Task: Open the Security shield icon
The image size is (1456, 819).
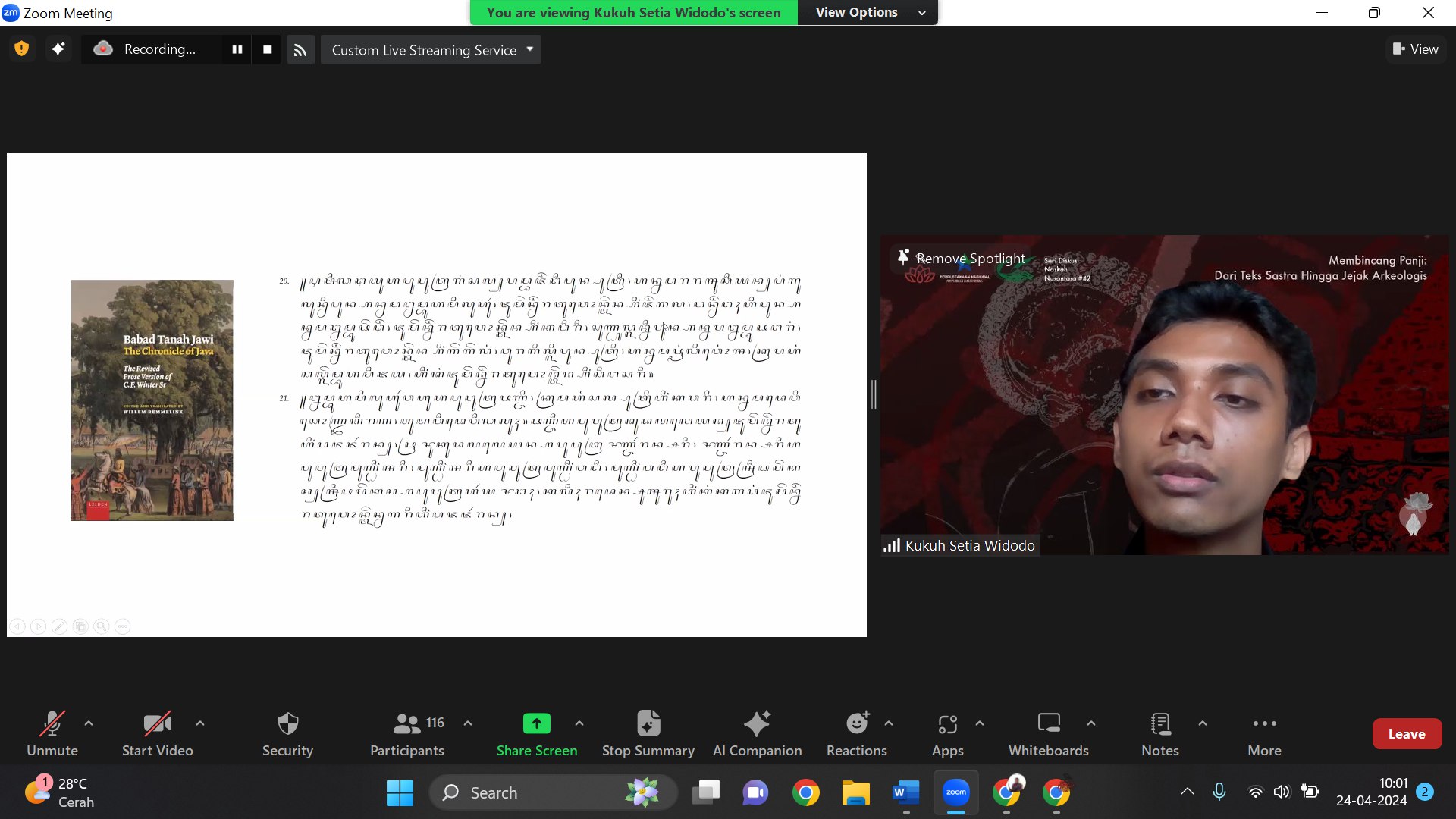Action: coord(287,723)
